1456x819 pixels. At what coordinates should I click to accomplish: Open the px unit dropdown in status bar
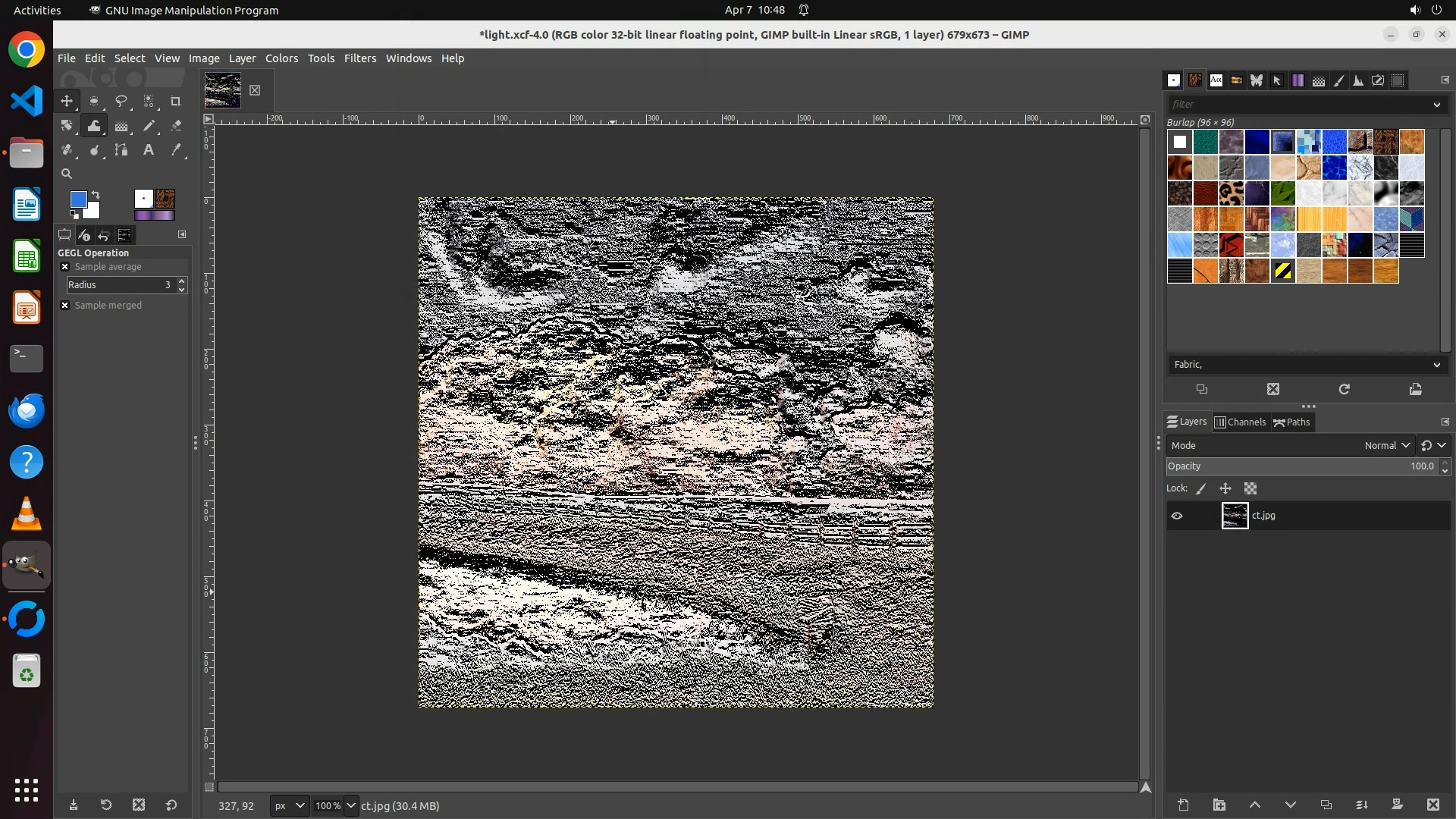(289, 806)
